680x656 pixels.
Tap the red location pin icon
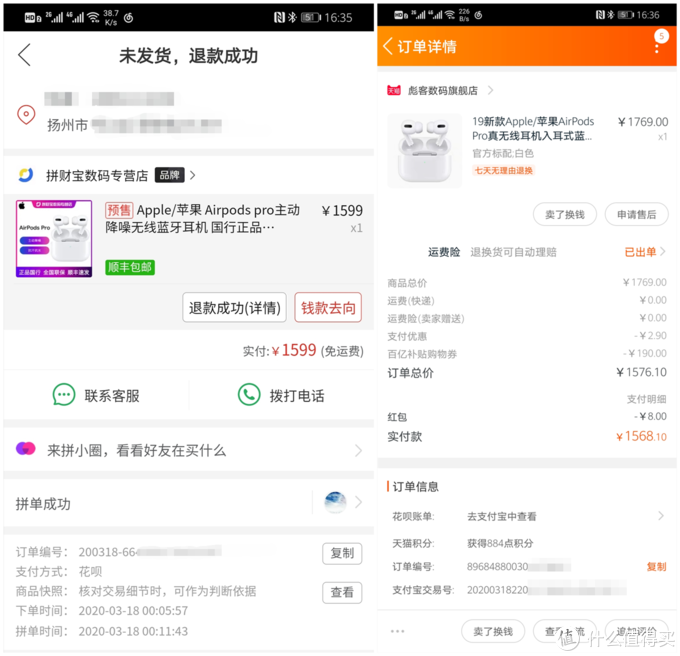click(x=26, y=114)
